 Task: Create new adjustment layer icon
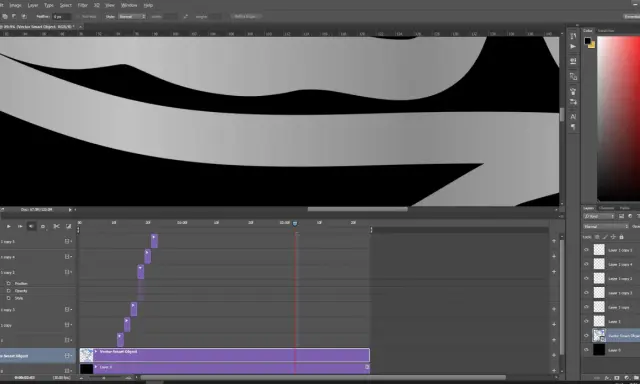(627, 378)
